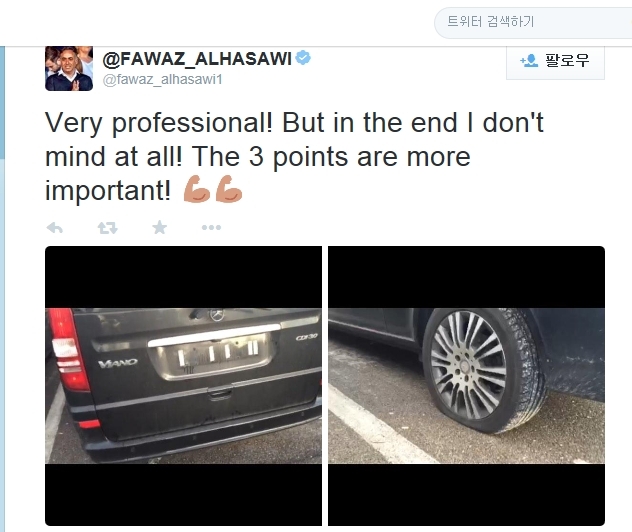This screenshot has width=632, height=532.
Task: Click the second flexed bicep emoji
Action: pos(229,189)
